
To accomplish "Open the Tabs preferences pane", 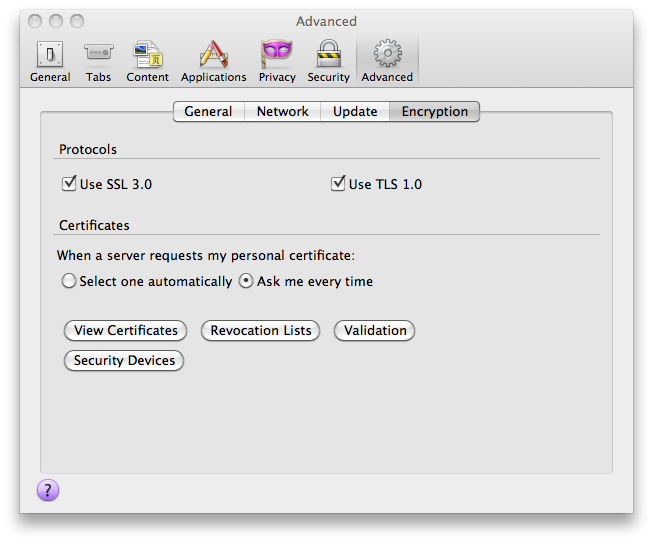I will (x=98, y=60).
